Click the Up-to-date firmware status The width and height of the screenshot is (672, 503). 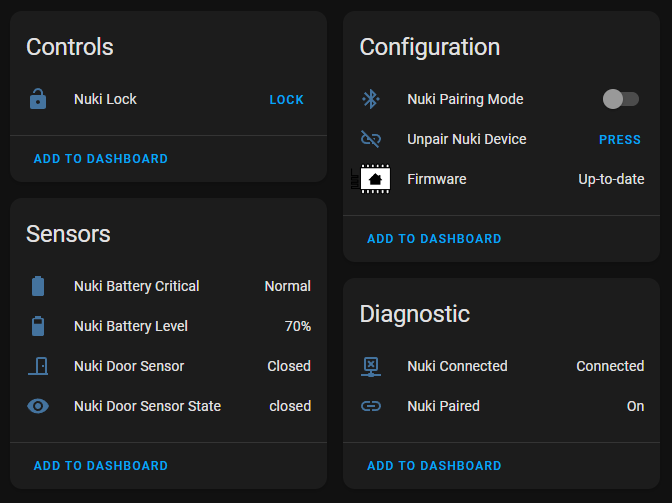point(611,179)
